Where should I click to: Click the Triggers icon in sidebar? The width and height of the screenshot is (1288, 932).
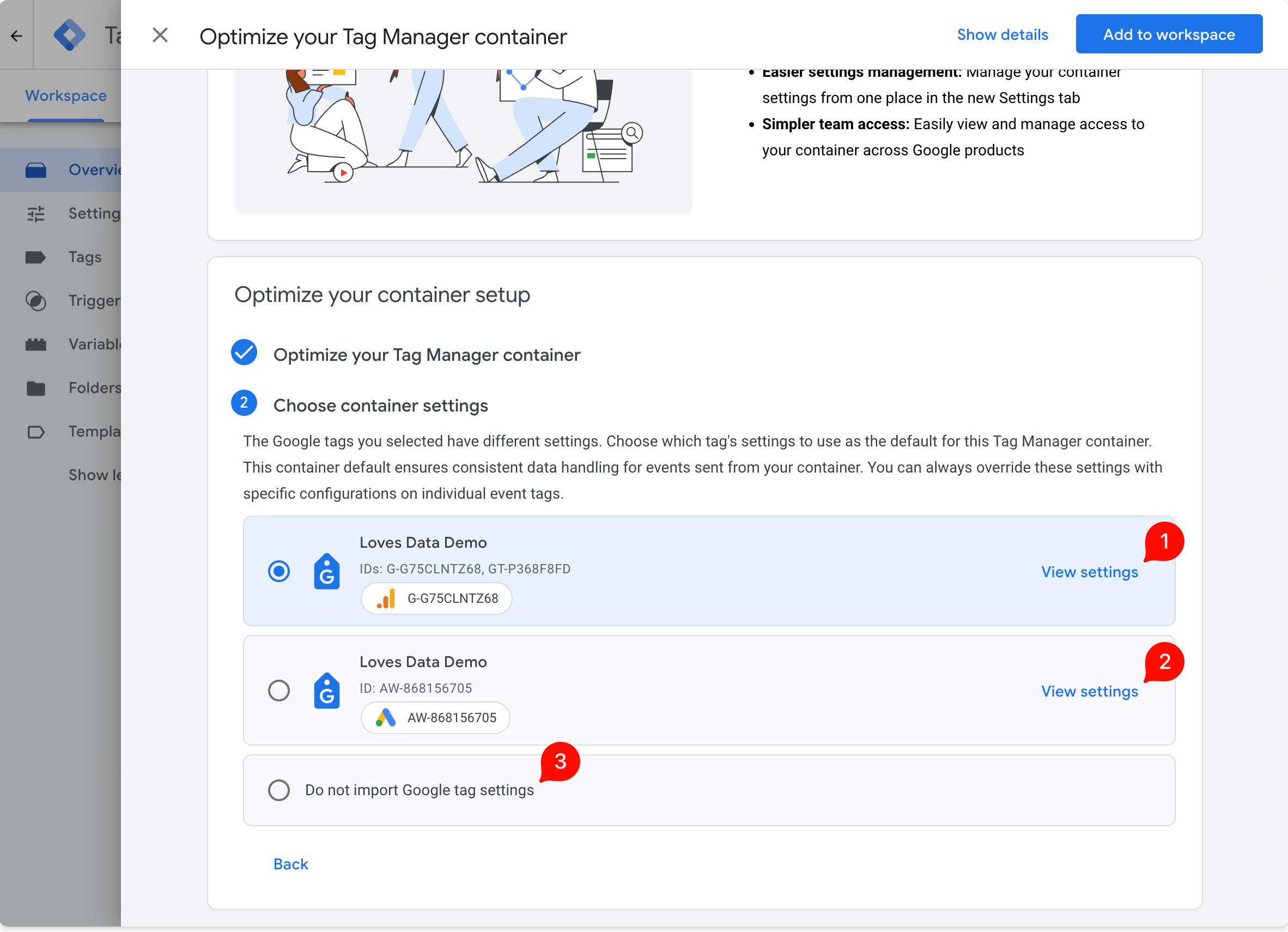point(36,301)
